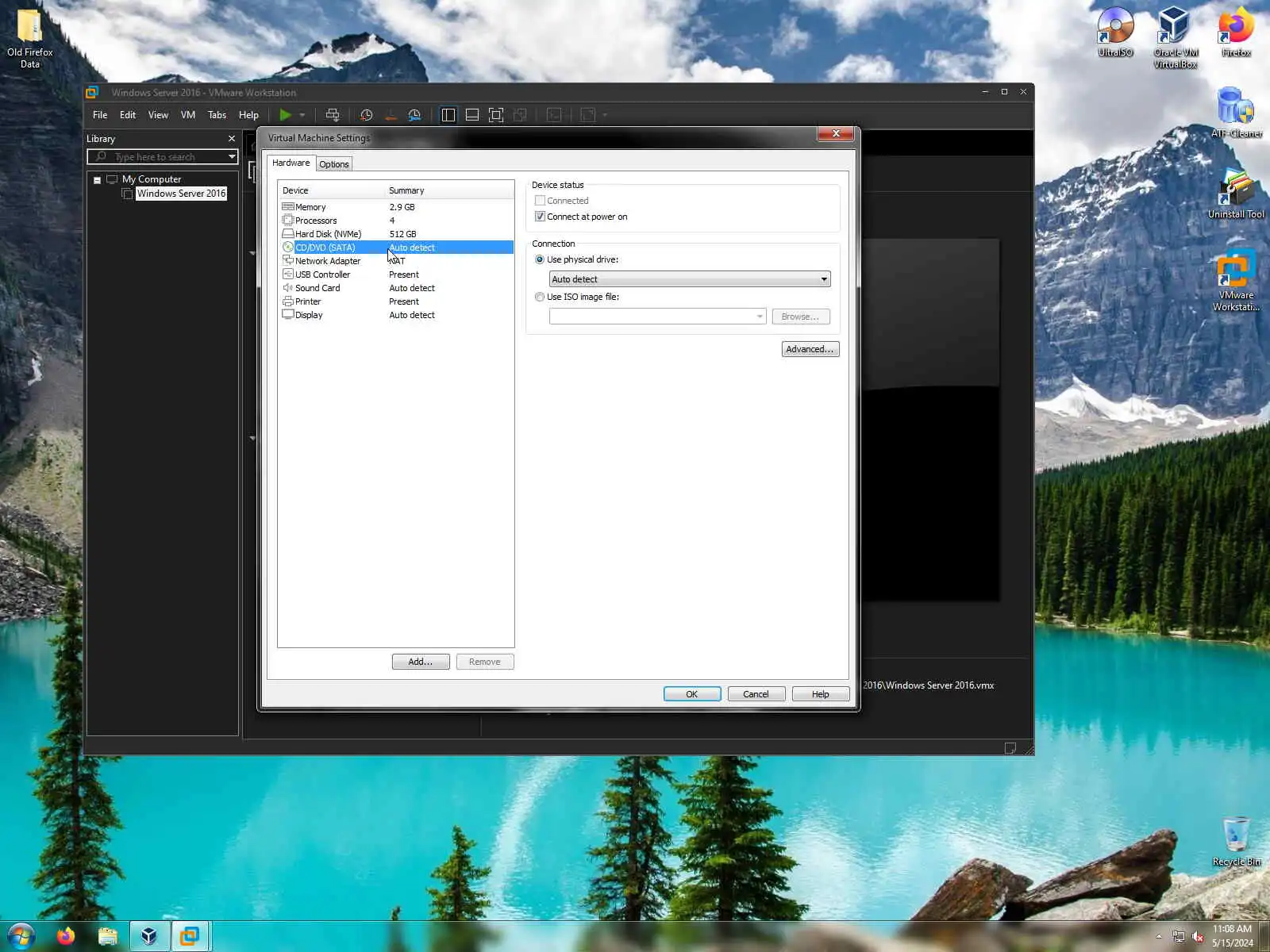Toggle the Show Library sidebar toolbar icon
This screenshot has width=1270, height=952.
pyautogui.click(x=448, y=115)
